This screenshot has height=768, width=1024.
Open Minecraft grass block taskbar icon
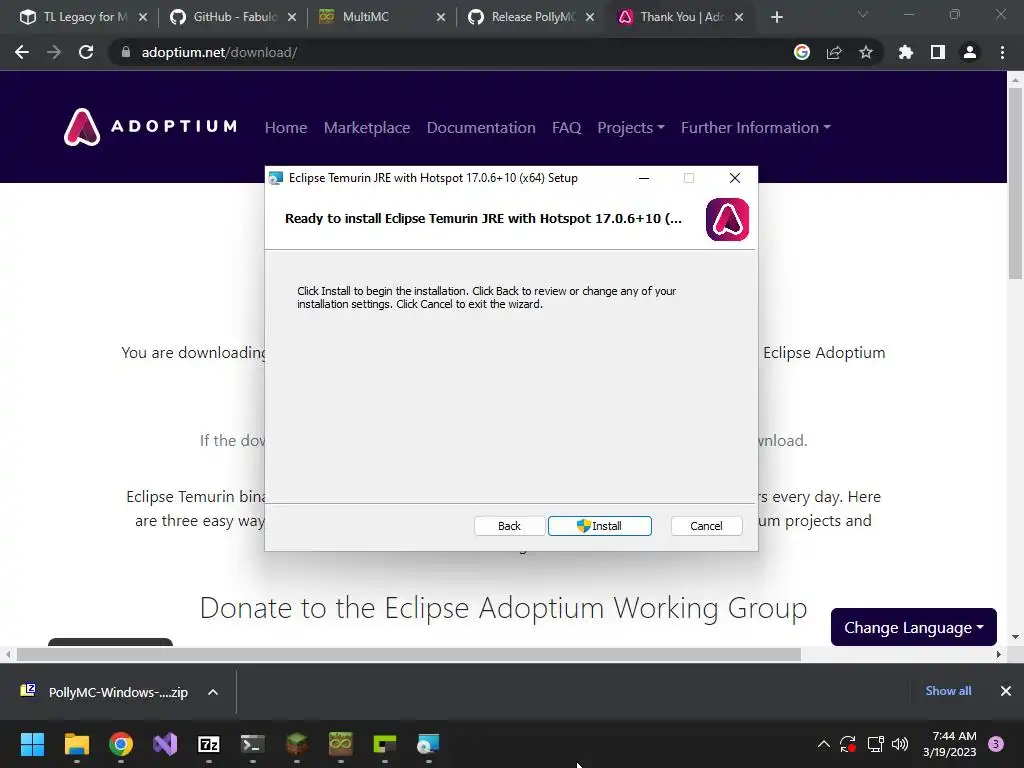pyautogui.click(x=297, y=744)
